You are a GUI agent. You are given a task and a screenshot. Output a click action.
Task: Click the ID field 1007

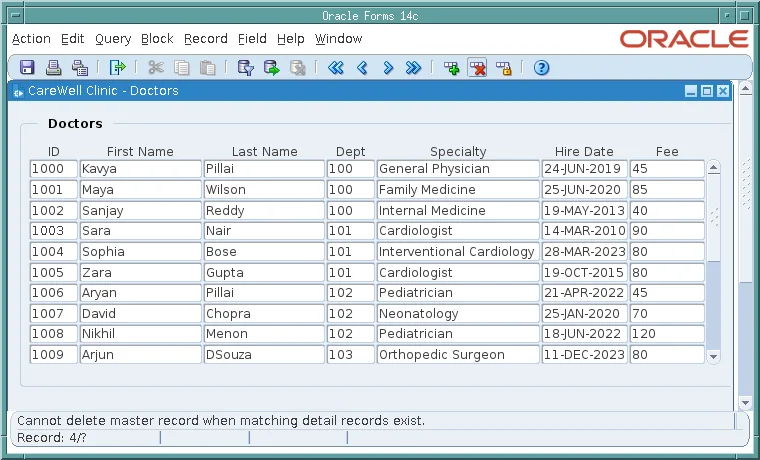[x=53, y=314]
